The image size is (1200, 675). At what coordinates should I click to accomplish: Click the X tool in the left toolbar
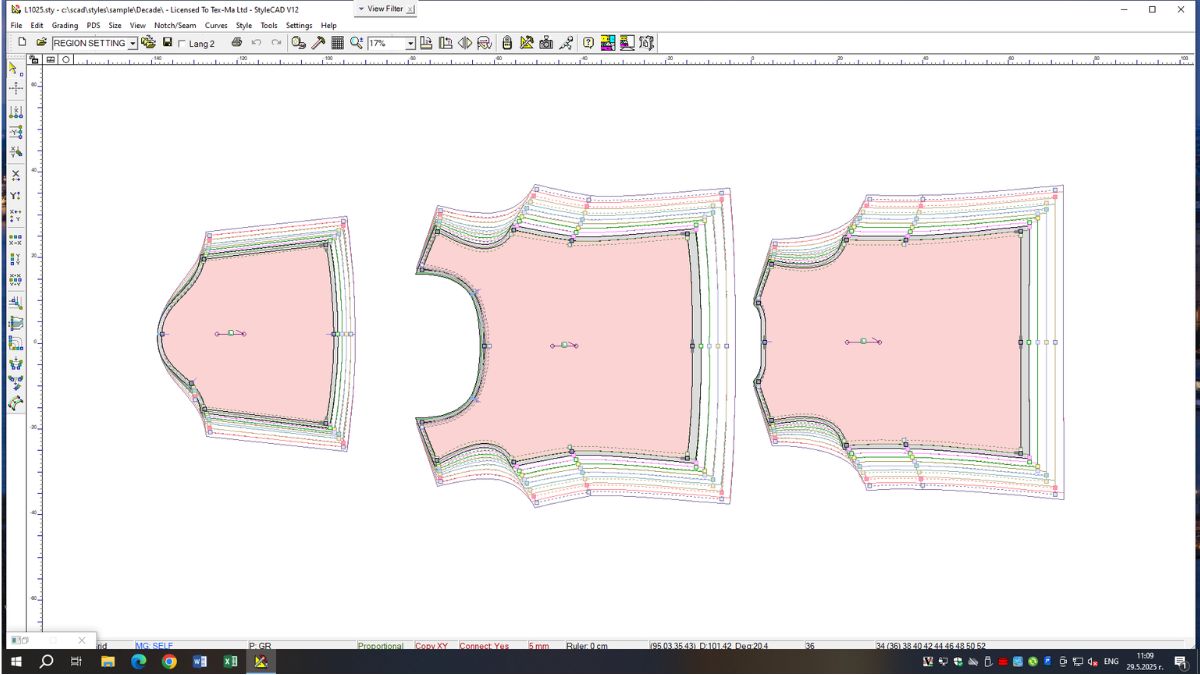[x=15, y=175]
